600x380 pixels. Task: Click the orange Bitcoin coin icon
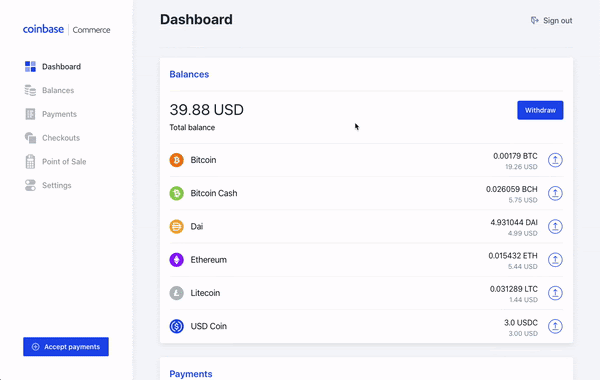pyautogui.click(x=176, y=160)
